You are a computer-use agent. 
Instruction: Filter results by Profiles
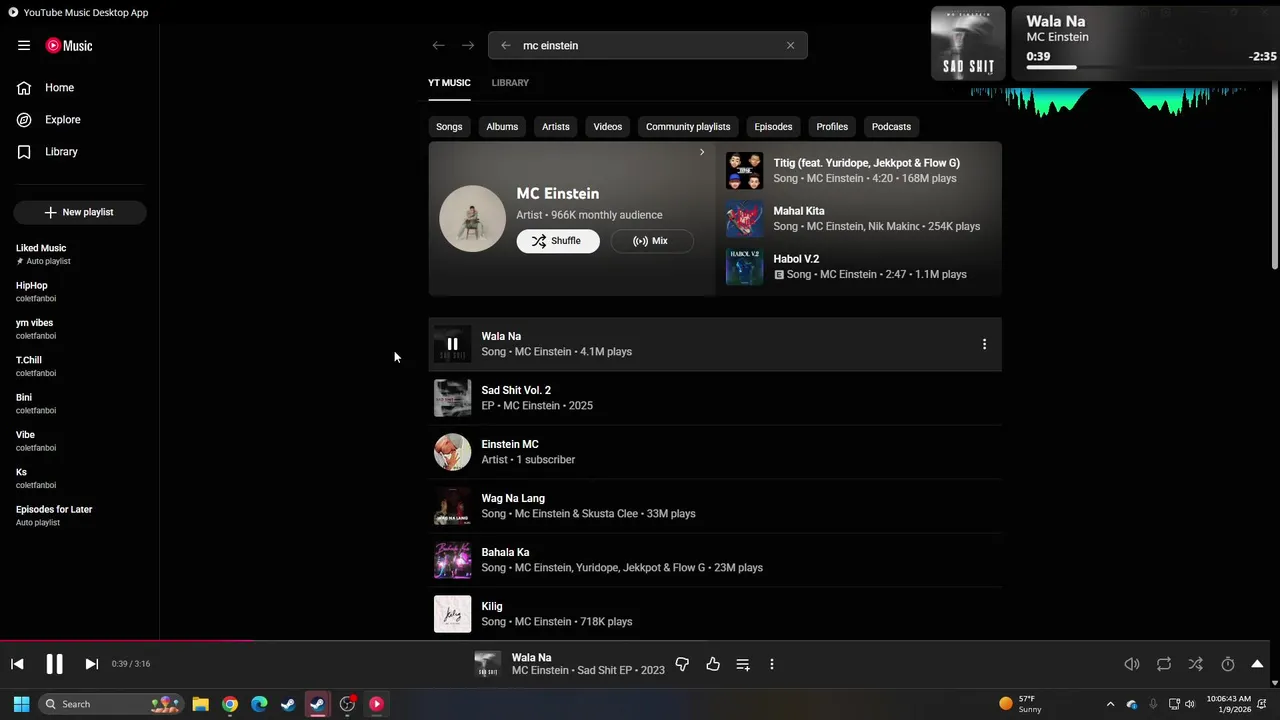pyautogui.click(x=832, y=127)
